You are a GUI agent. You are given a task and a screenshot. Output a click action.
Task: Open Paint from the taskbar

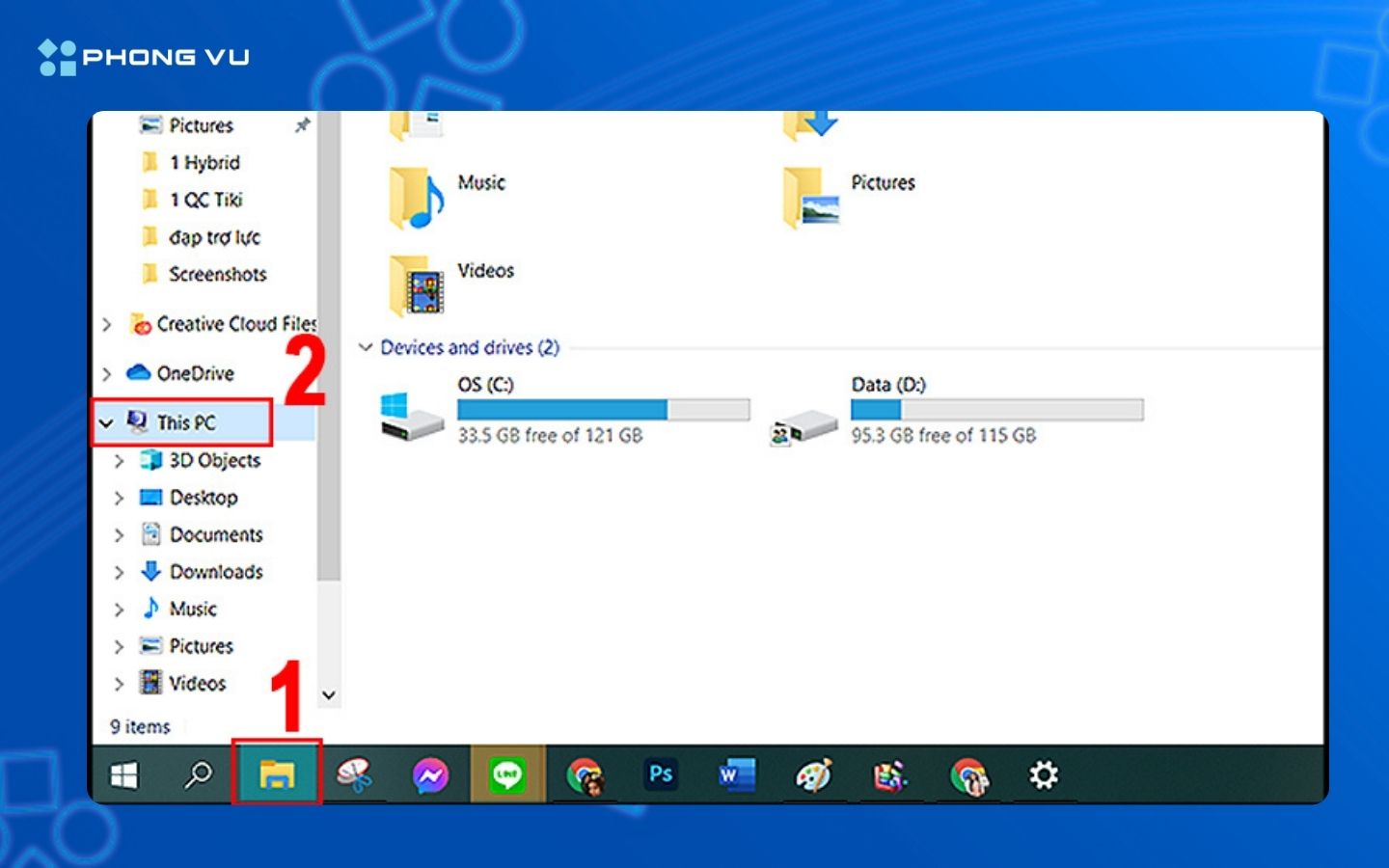coord(814,774)
